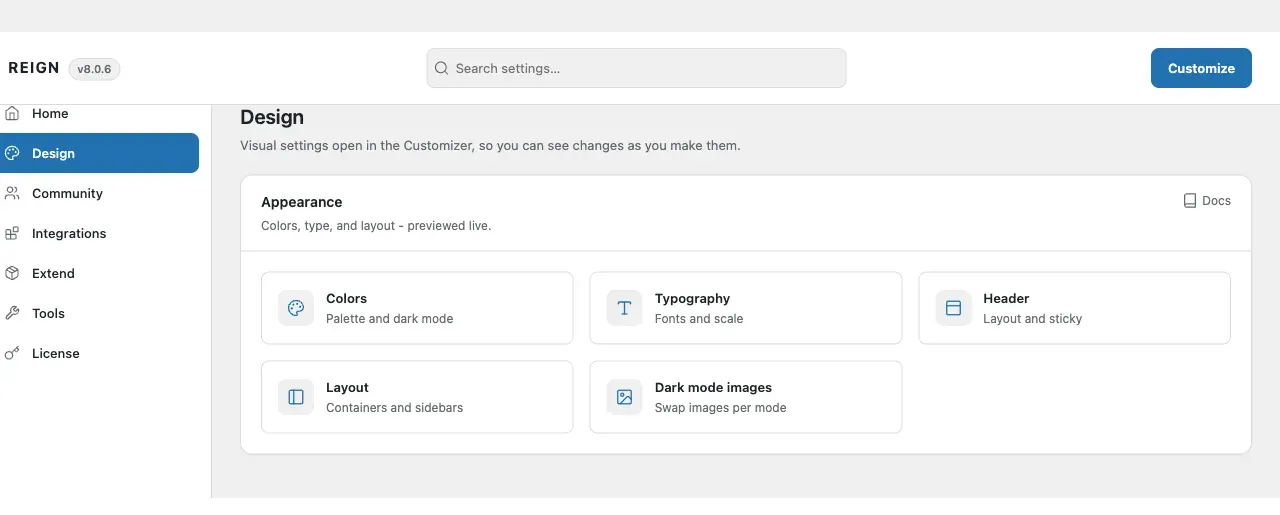Open Header card title

pyautogui.click(x=1006, y=298)
